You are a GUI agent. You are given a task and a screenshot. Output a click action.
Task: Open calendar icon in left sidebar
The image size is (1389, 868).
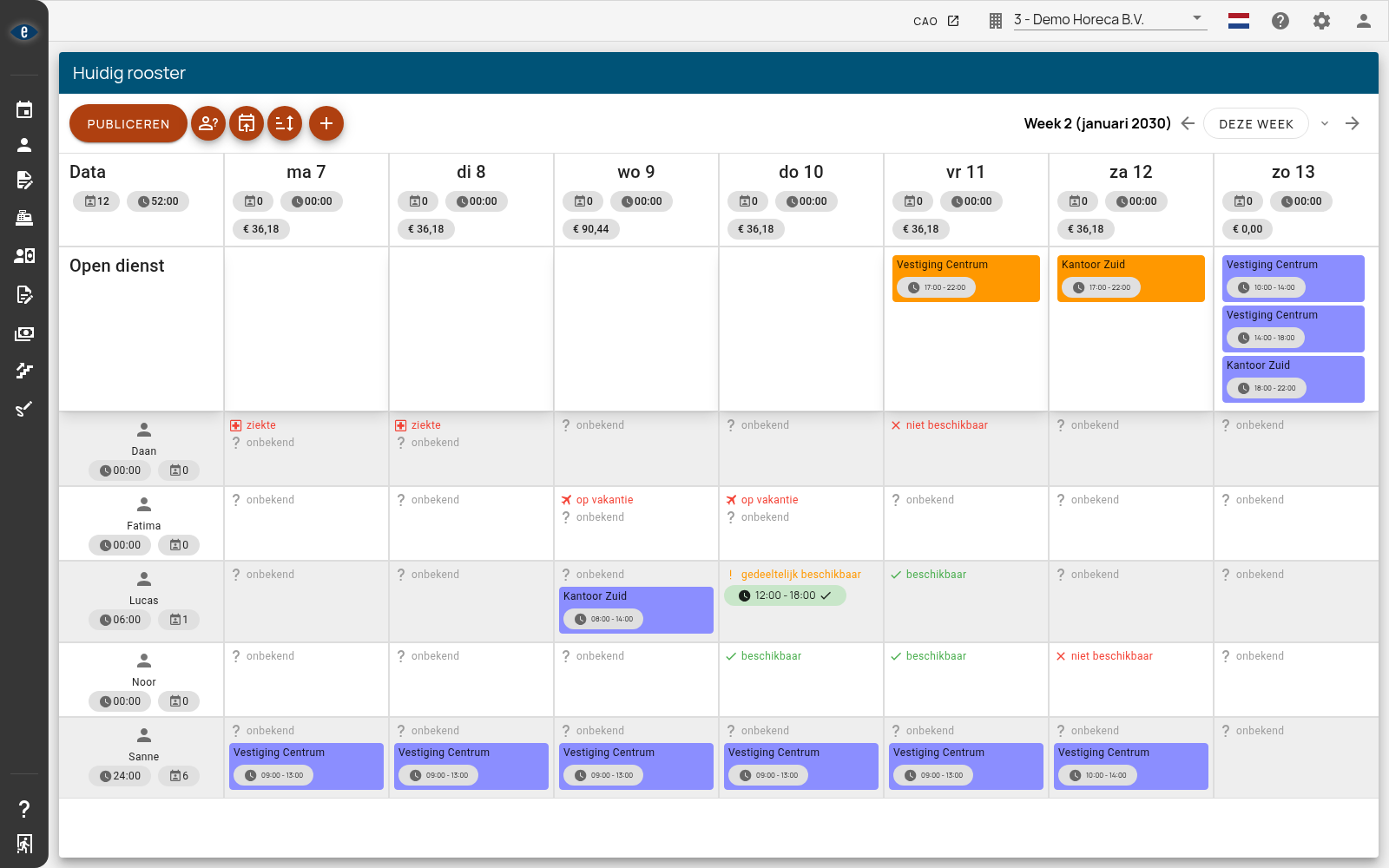coord(24,109)
